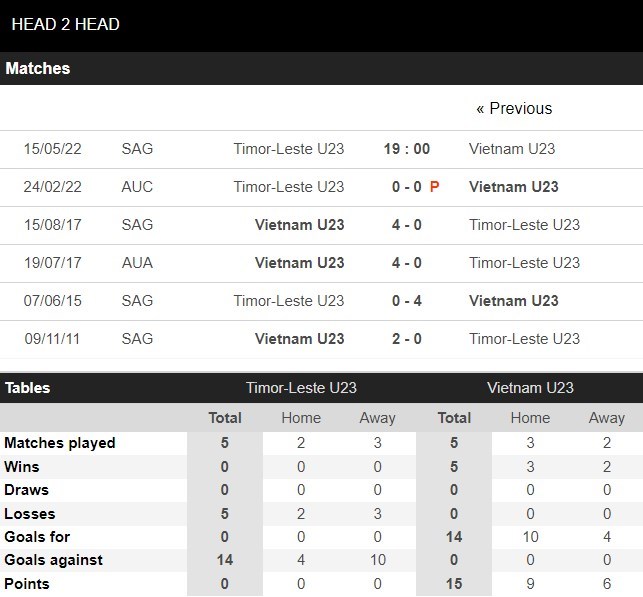Open the 4 - 0 result from 15/08/17
Viewport: 643px width, 597px height.
(x=406, y=225)
